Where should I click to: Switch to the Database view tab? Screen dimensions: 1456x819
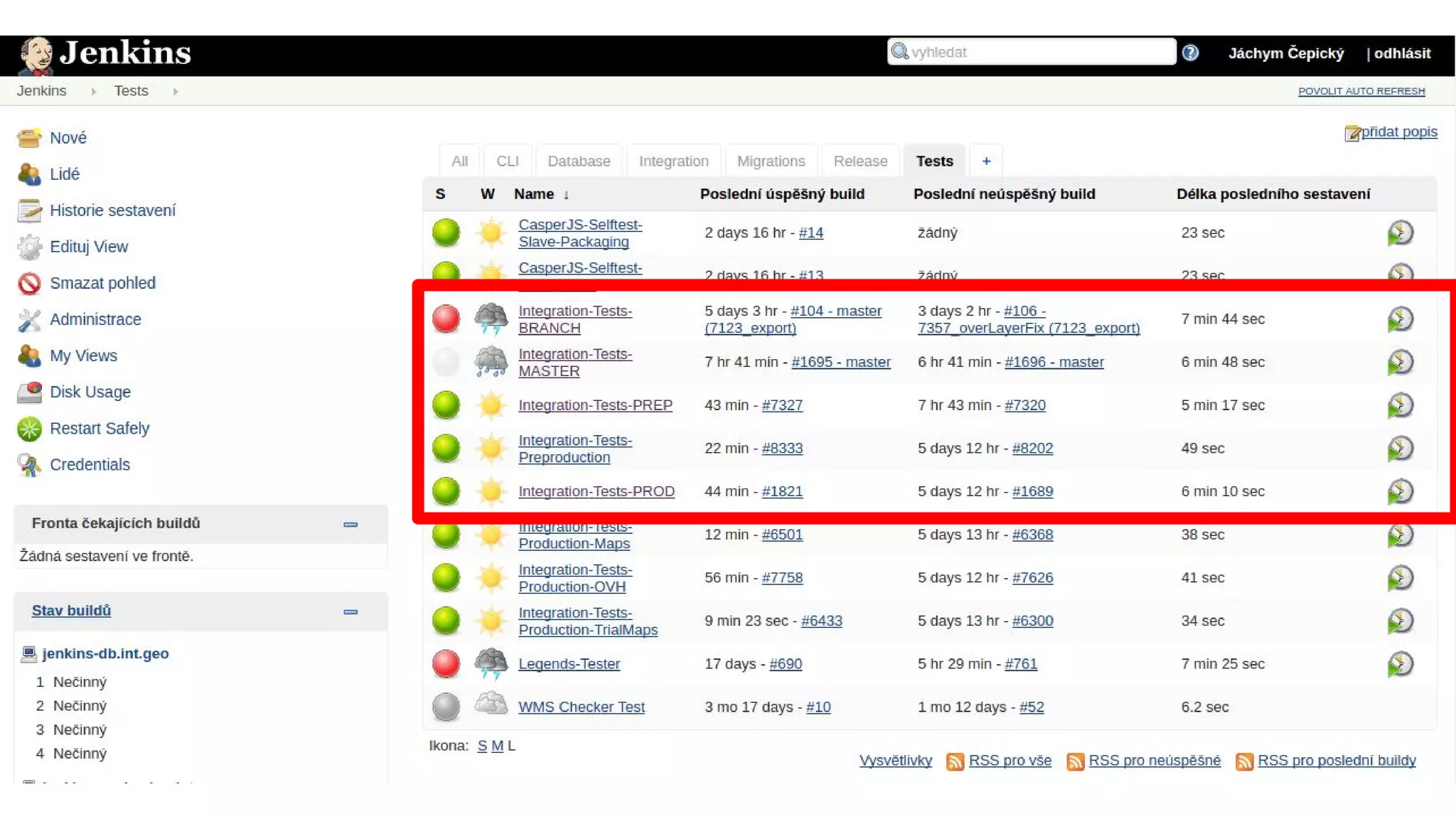click(579, 161)
